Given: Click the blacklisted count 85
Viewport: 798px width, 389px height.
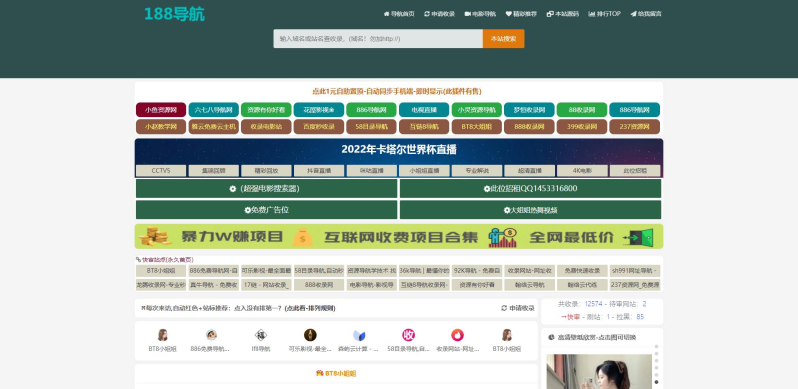Looking at the screenshot, I should coord(640,317).
